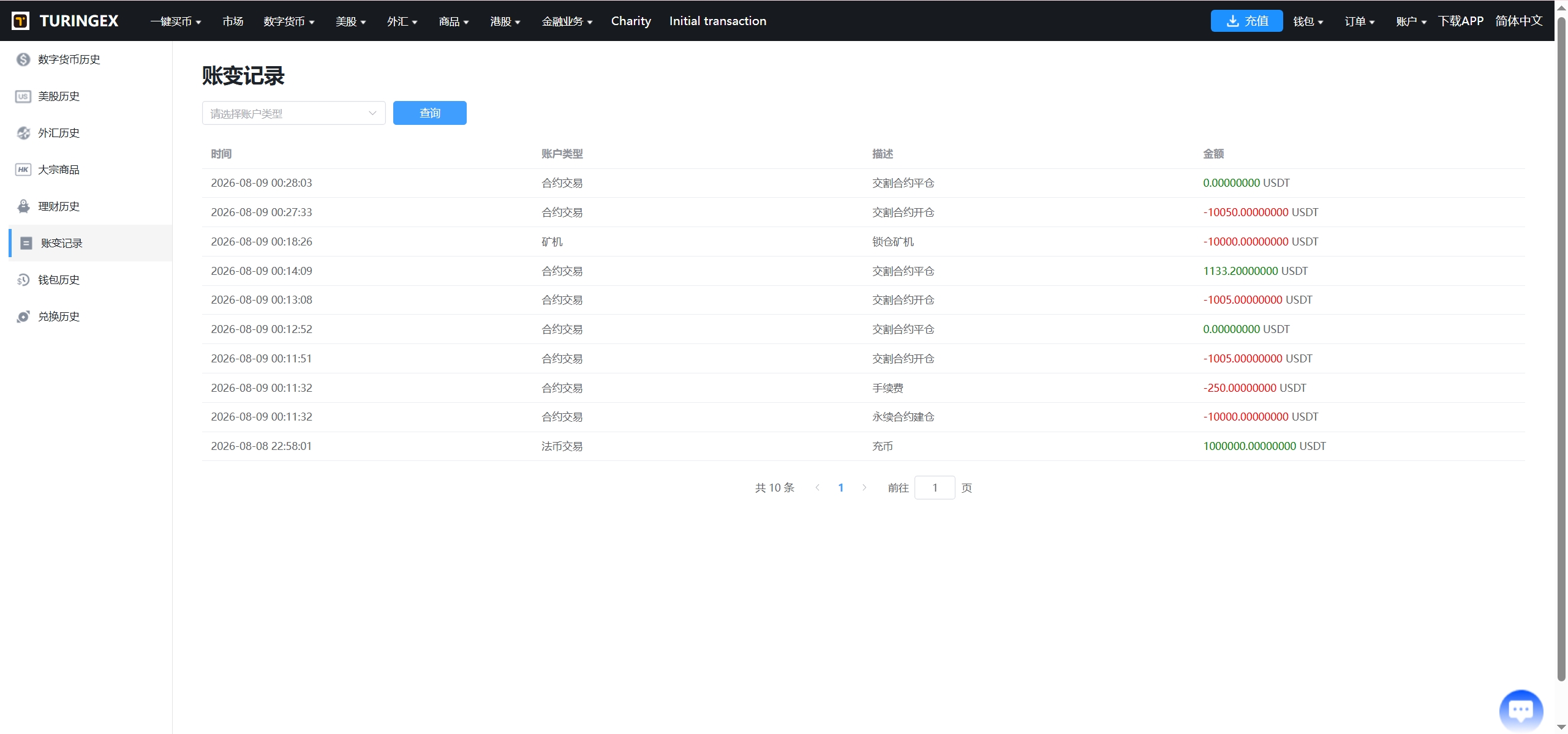
Task: Click the 锁仓矿机 description cell
Action: [893, 242]
